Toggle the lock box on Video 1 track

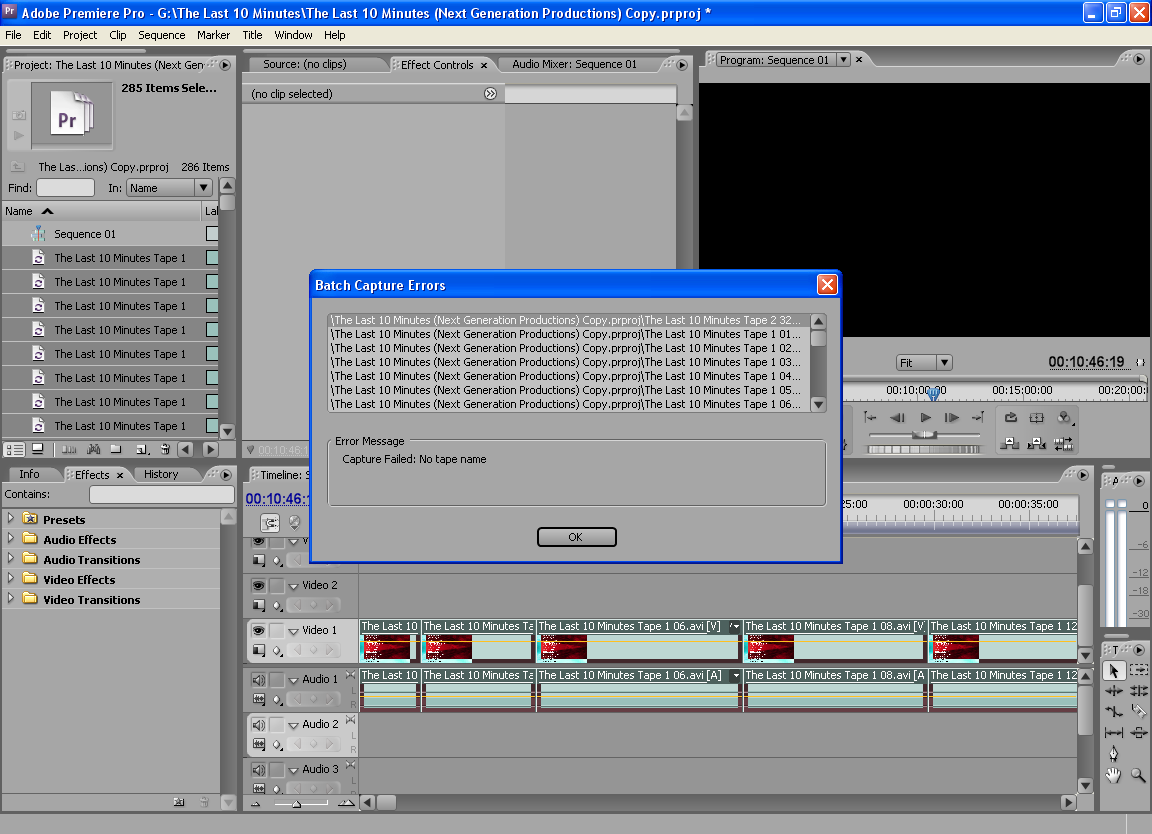pos(277,630)
